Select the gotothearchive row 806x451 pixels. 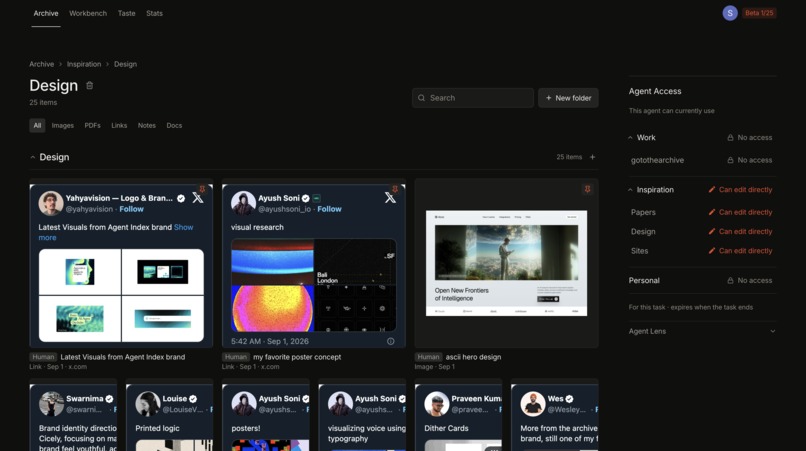pos(702,160)
